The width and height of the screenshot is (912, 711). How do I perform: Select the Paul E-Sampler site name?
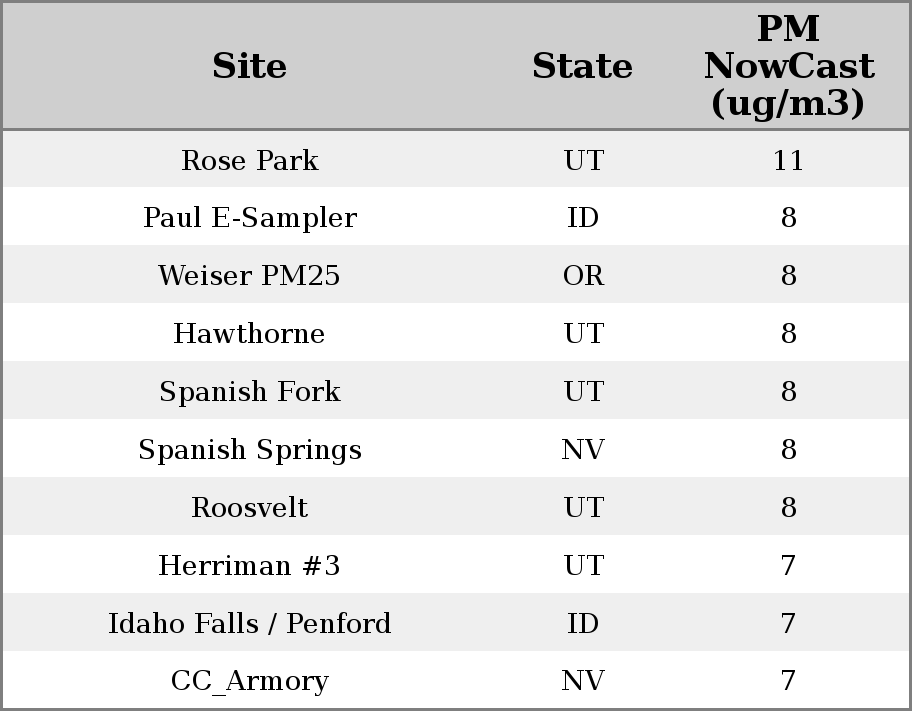(x=250, y=218)
